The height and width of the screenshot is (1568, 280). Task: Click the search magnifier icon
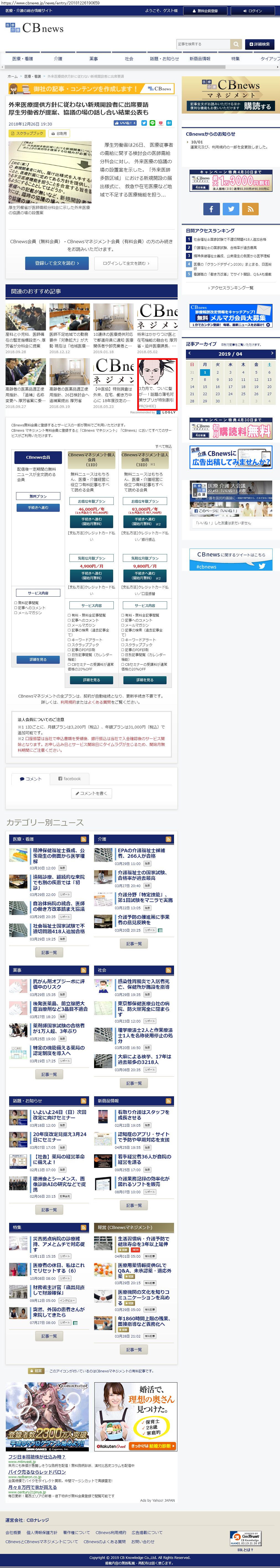tap(236, 44)
